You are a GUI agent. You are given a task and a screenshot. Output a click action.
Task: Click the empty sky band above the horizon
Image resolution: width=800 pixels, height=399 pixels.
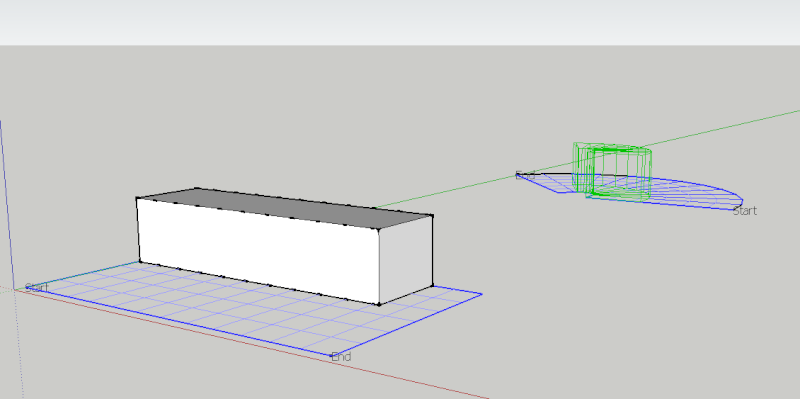400,22
